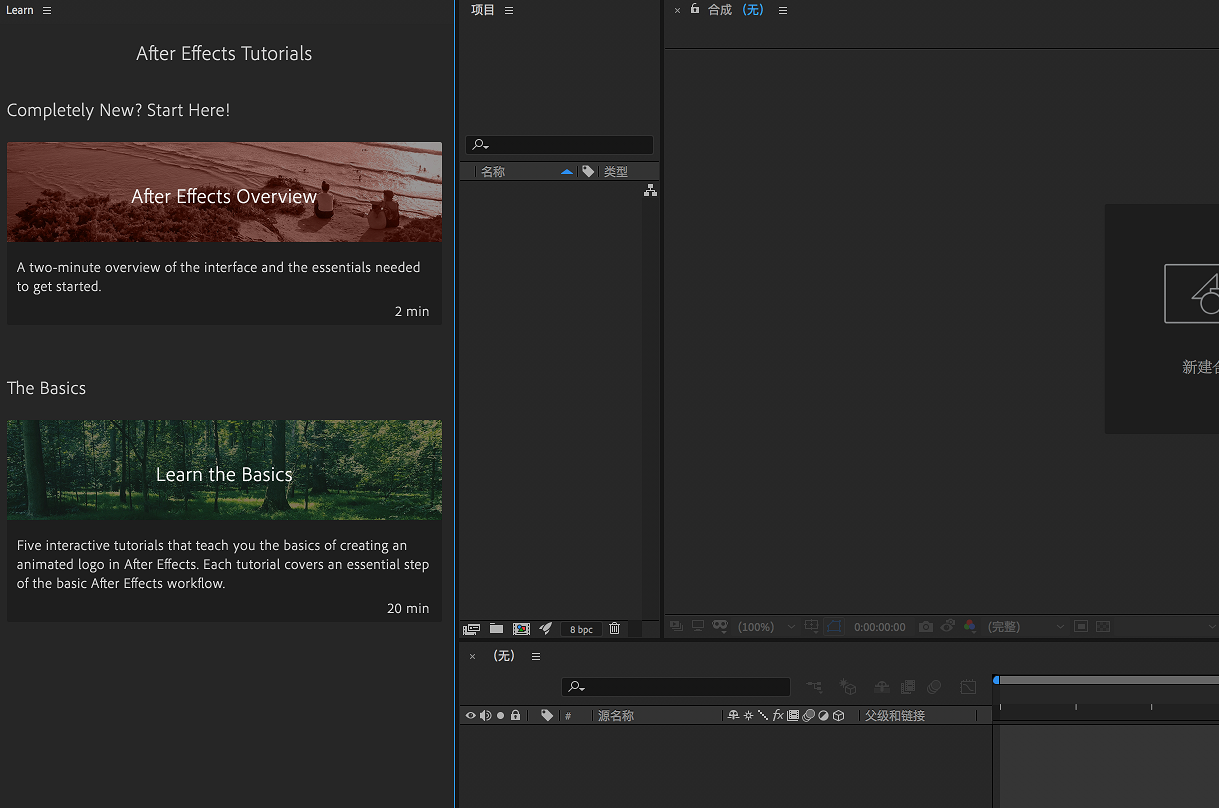The height and width of the screenshot is (808, 1219).
Task: Select the Learn panel tab
Action: [20, 10]
